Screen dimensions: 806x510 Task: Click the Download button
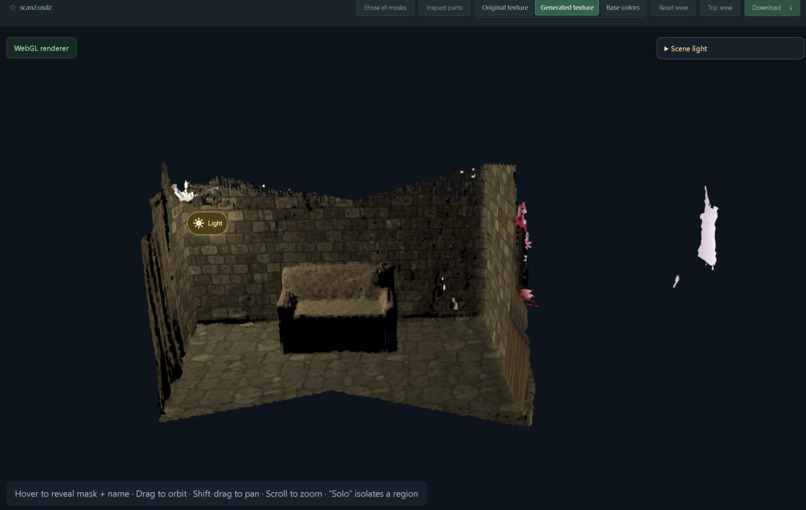772,8
